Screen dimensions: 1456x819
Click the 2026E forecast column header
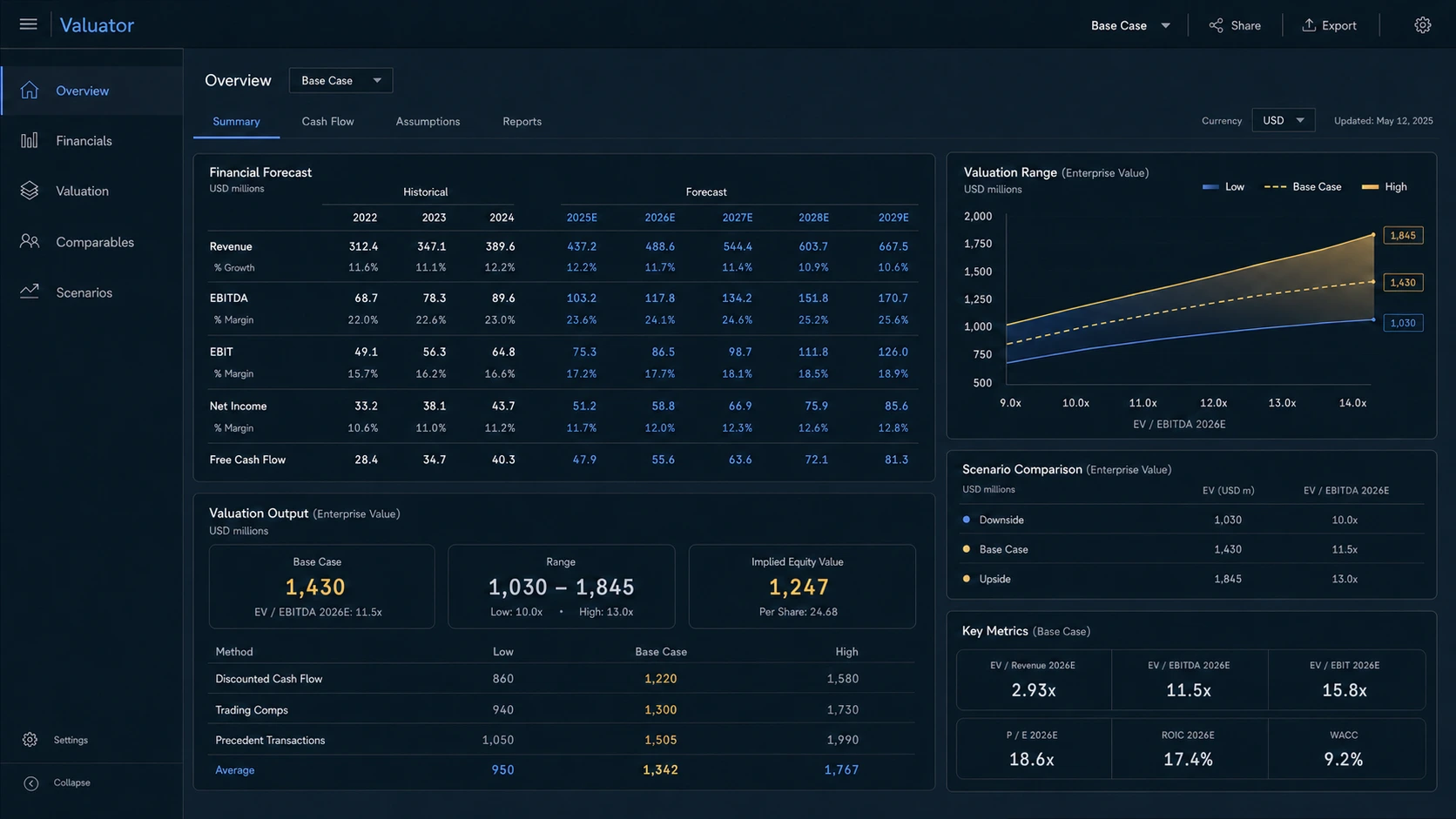659,218
